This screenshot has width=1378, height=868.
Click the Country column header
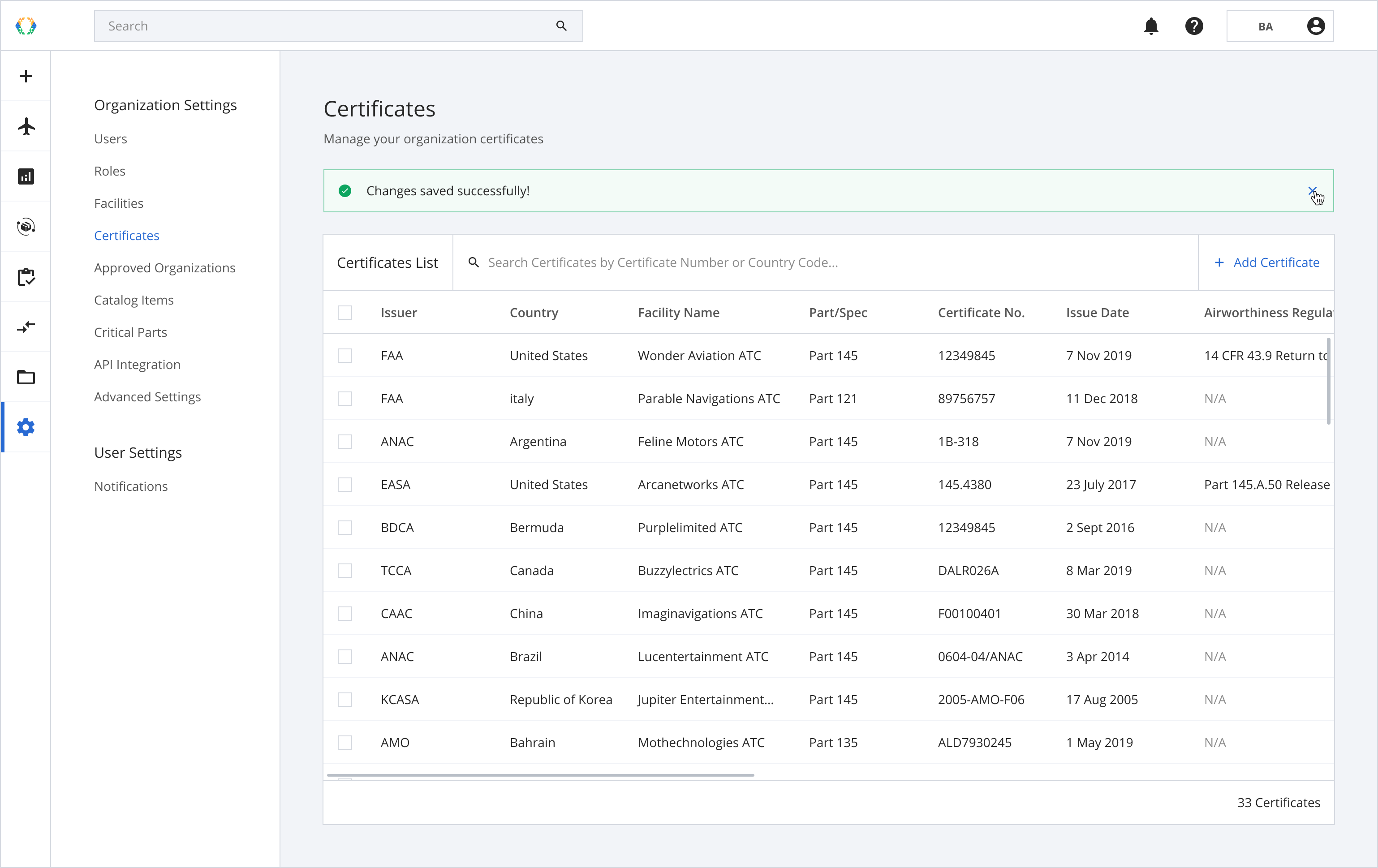pyautogui.click(x=534, y=313)
